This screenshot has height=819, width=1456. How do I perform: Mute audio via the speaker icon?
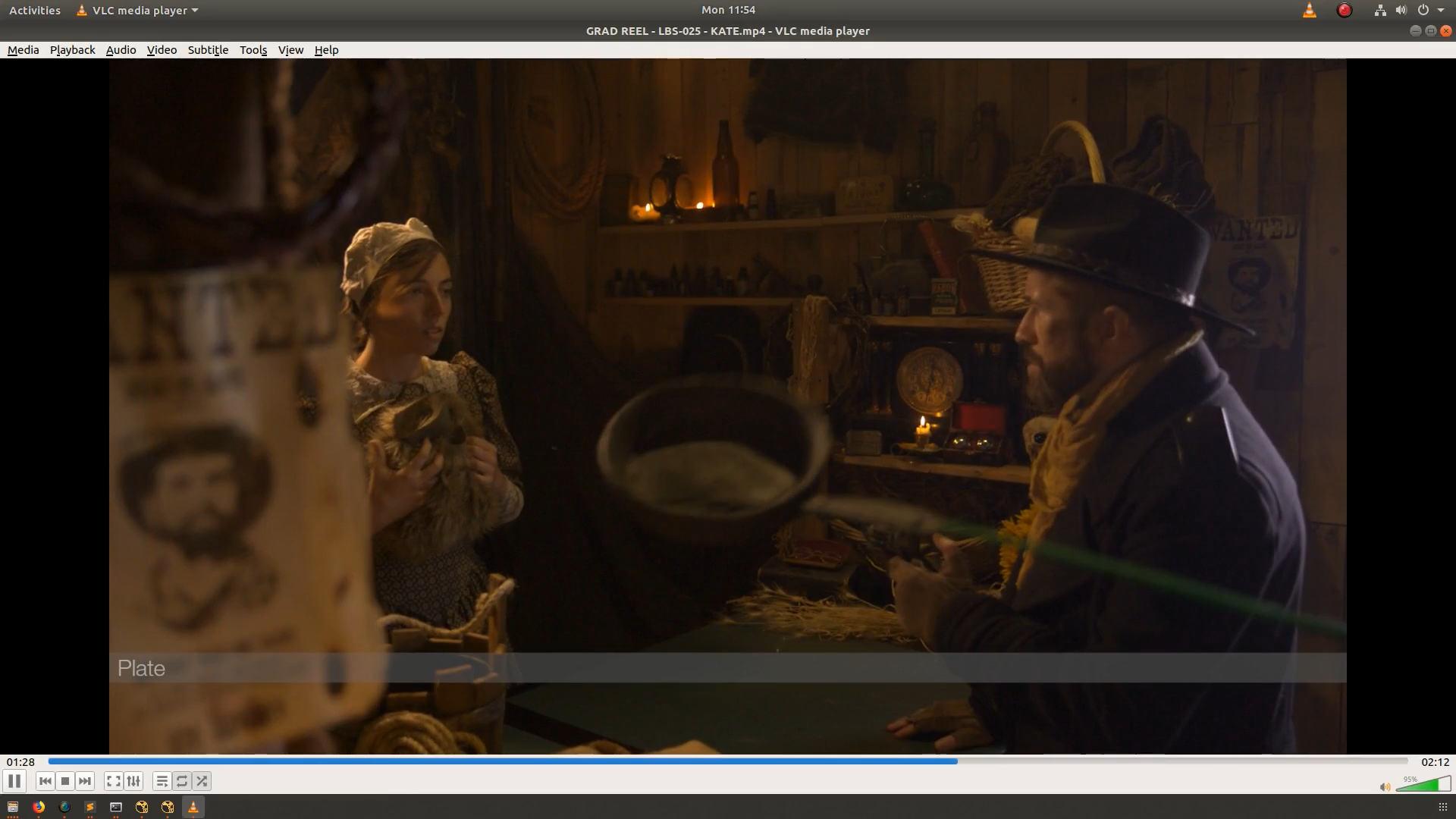1385,787
